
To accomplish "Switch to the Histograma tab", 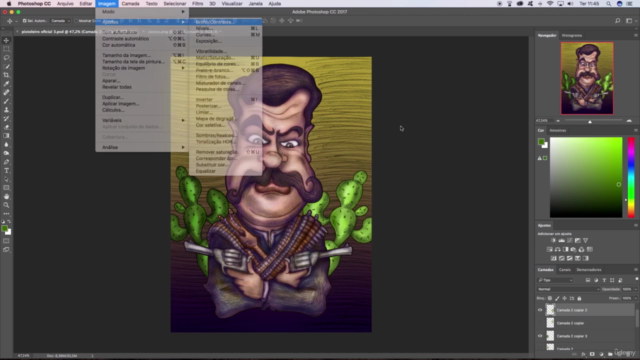I will 571,36.
